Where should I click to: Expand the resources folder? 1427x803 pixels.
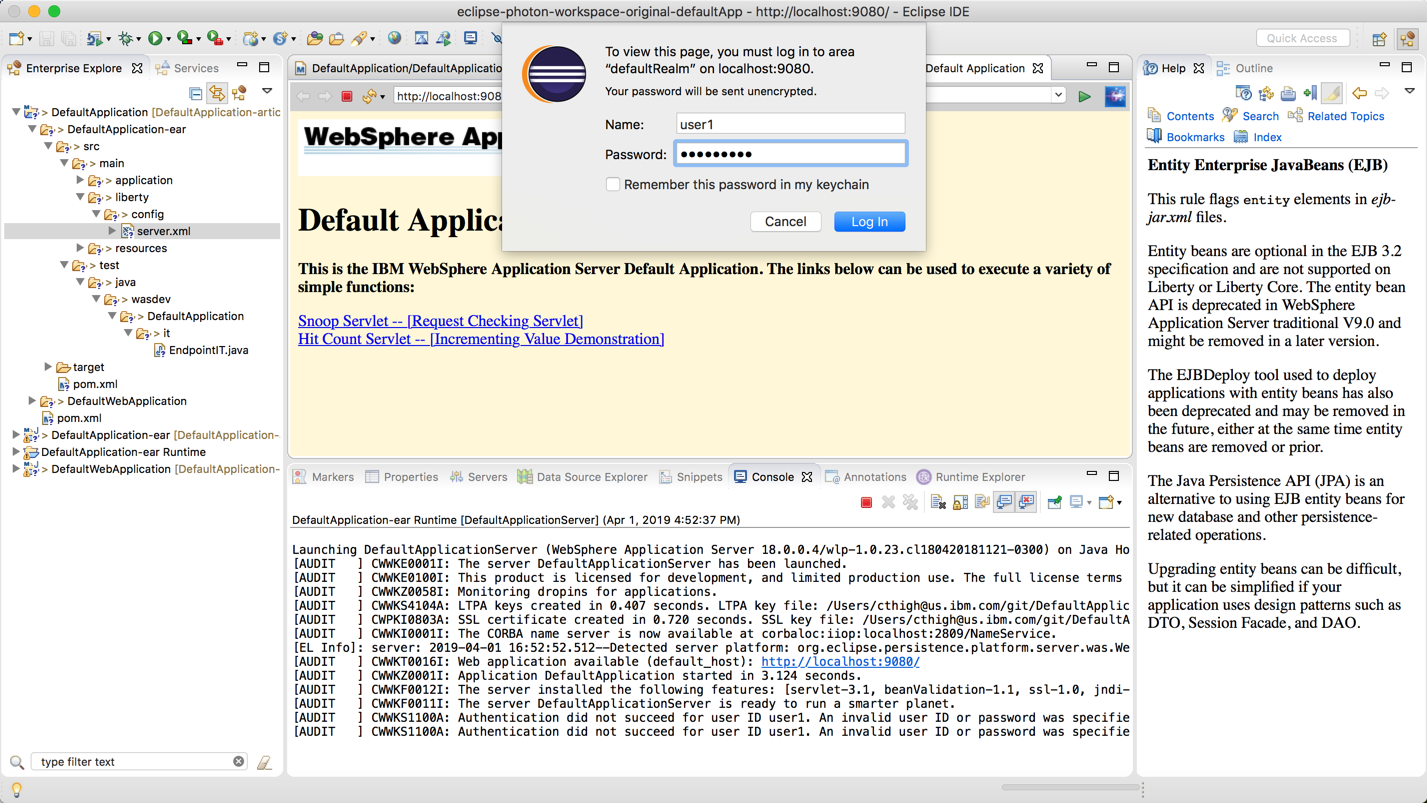pyautogui.click(x=80, y=248)
